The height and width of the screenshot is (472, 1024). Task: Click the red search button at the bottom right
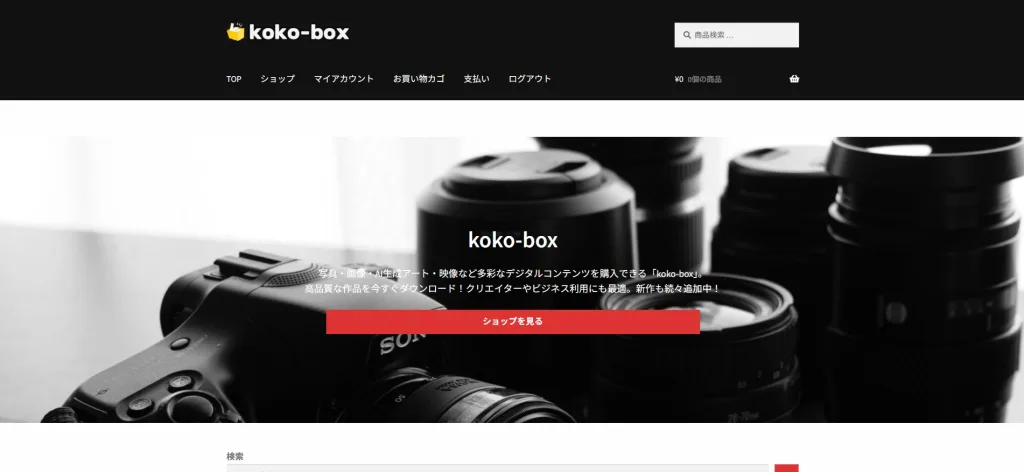pyautogui.click(x=786, y=468)
